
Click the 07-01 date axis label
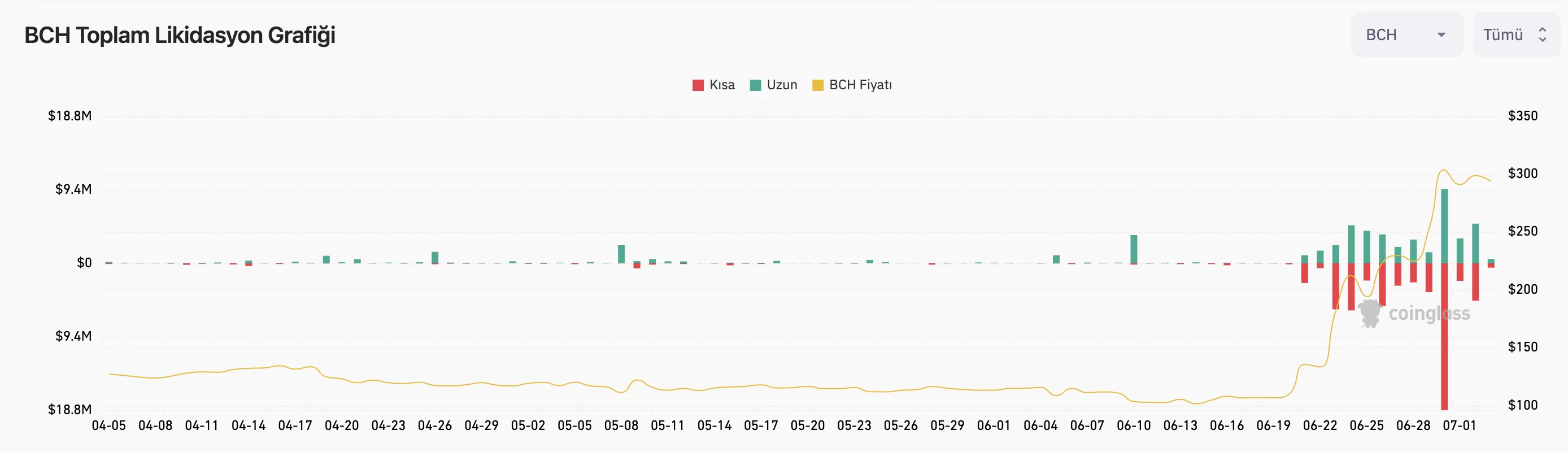(1460, 426)
